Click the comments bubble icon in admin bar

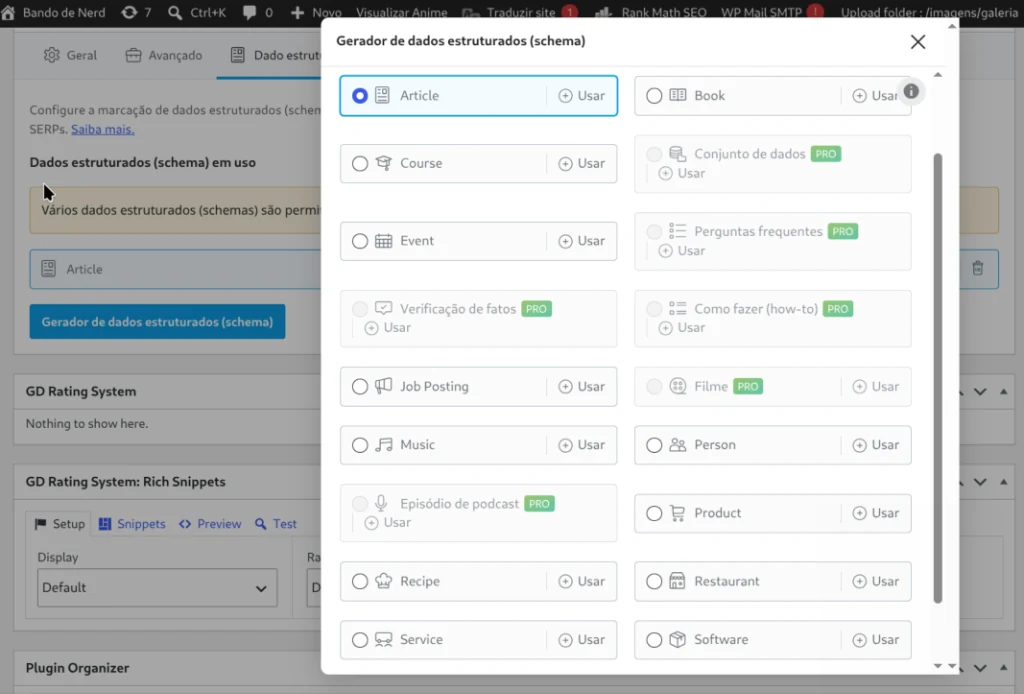[249, 12]
